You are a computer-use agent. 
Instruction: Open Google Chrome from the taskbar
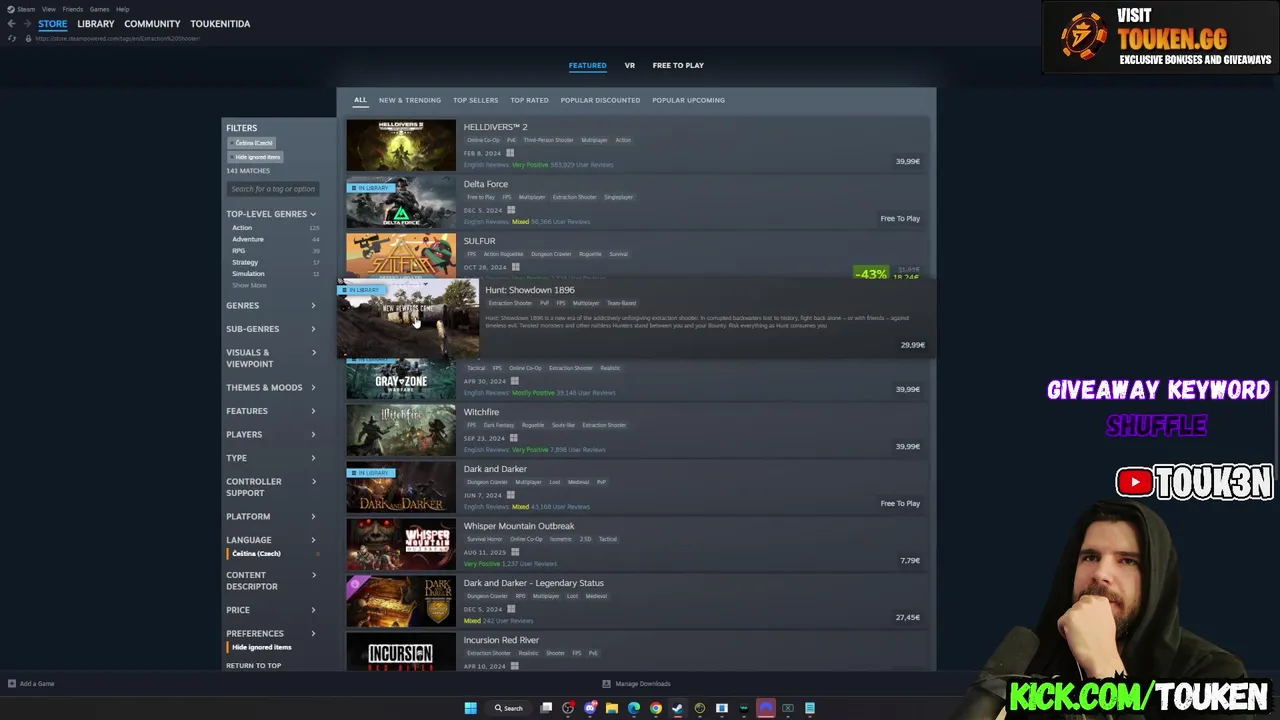pos(656,708)
